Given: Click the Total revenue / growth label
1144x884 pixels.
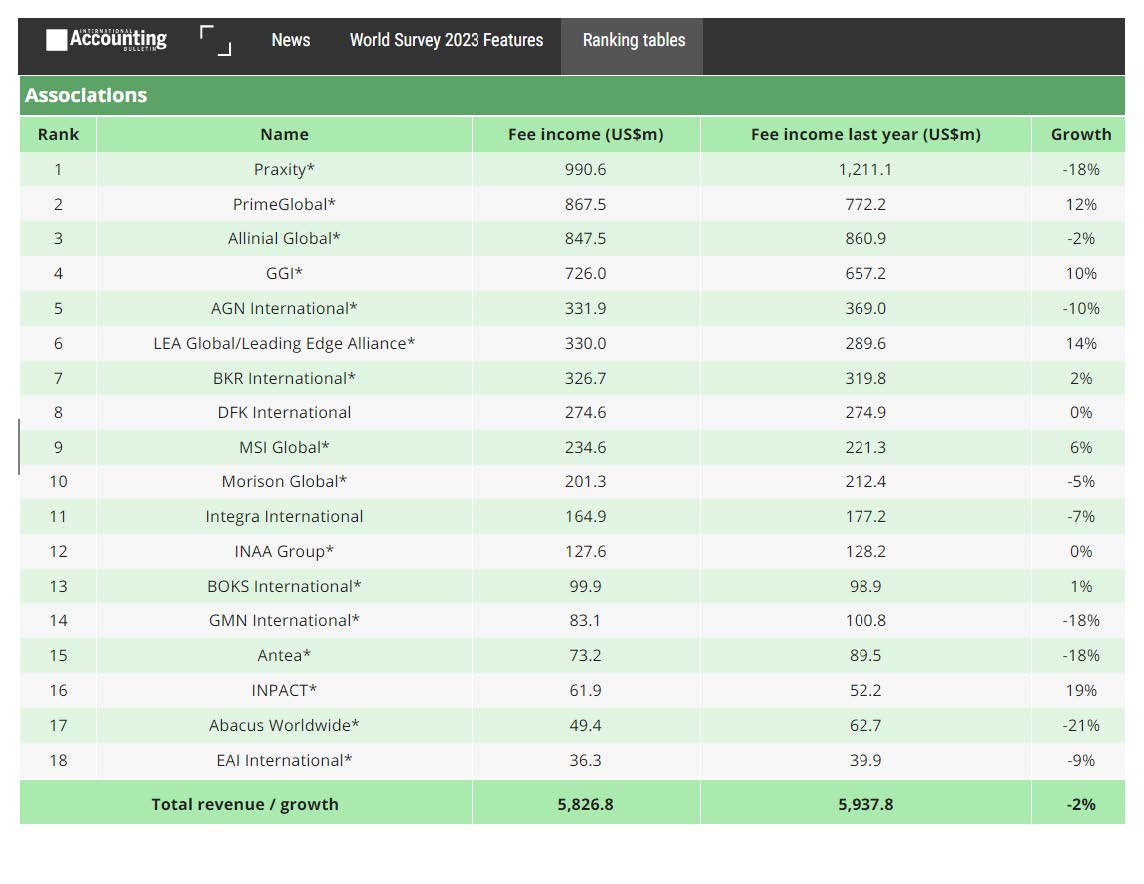Looking at the screenshot, I should coord(245,804).
